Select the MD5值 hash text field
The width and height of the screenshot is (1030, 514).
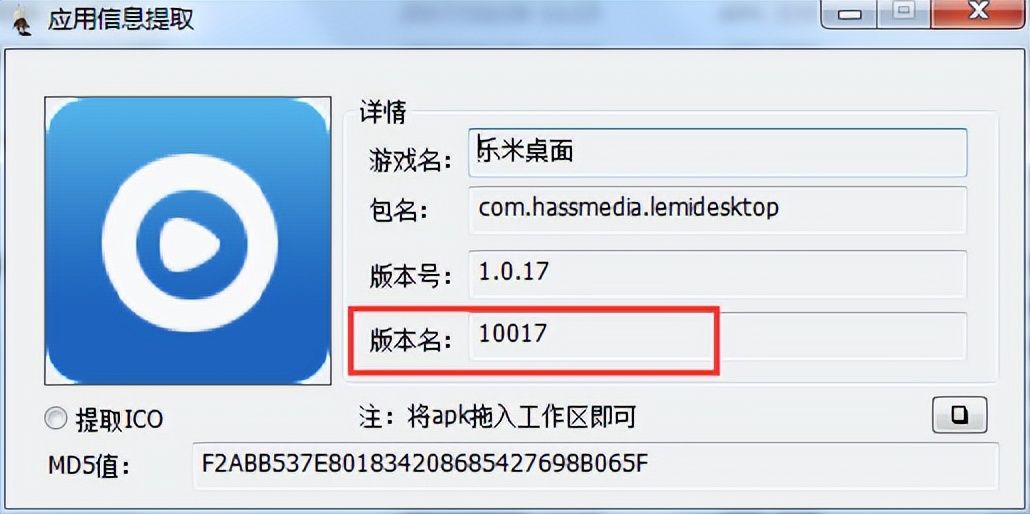(595, 465)
